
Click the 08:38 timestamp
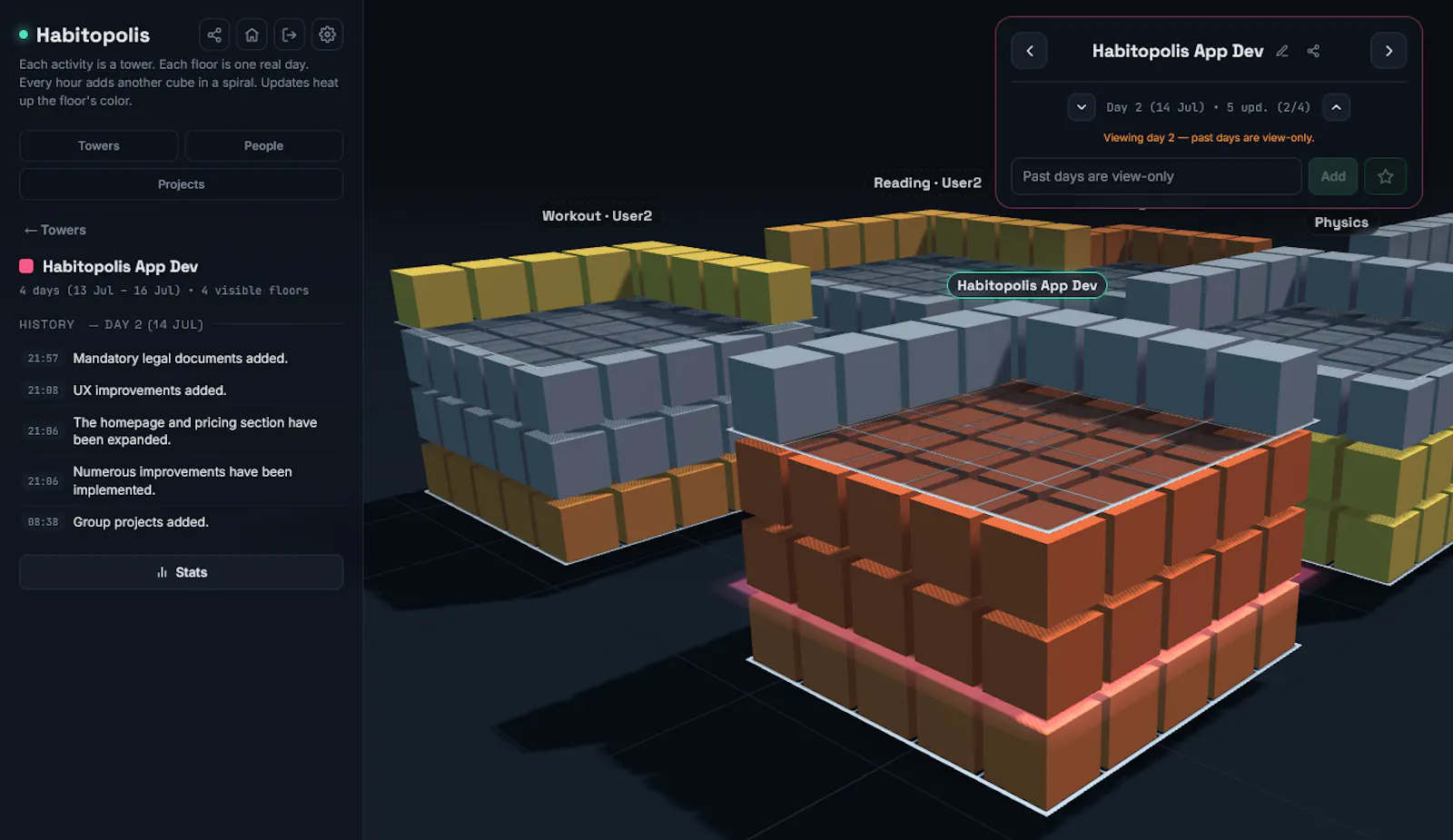pos(43,522)
